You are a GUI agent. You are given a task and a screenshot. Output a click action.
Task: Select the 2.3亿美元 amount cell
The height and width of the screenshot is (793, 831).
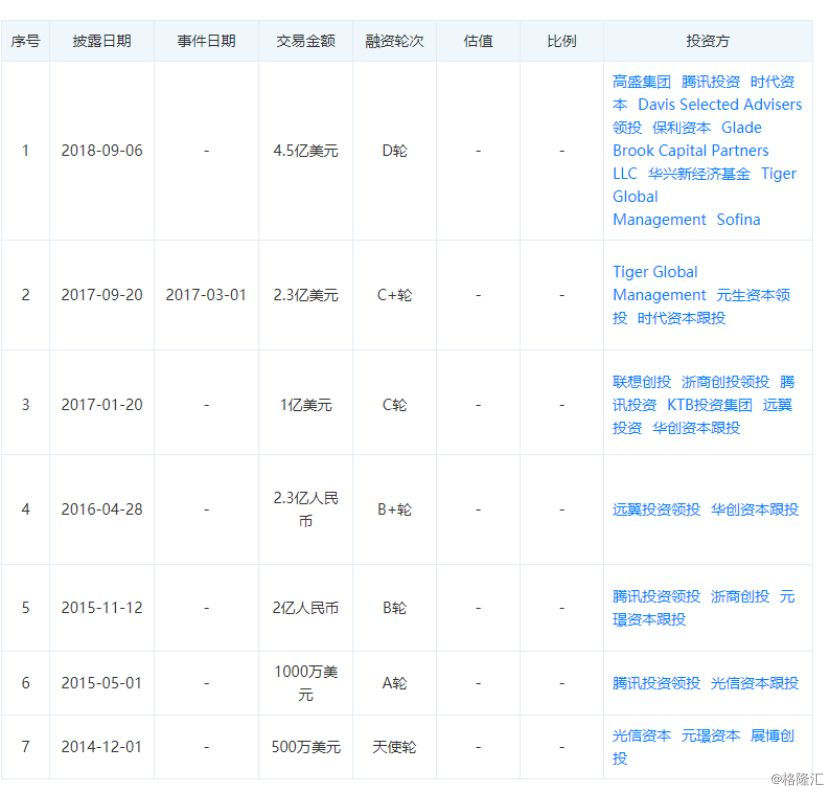click(306, 295)
